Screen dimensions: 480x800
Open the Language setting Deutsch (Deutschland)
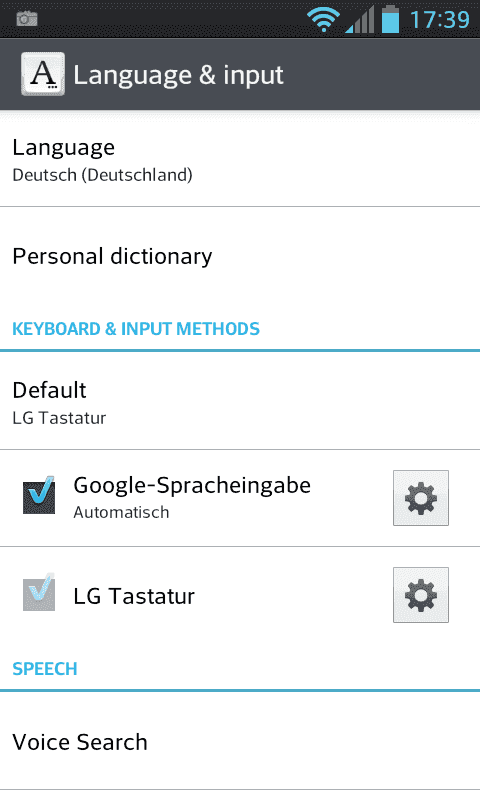tap(240, 160)
